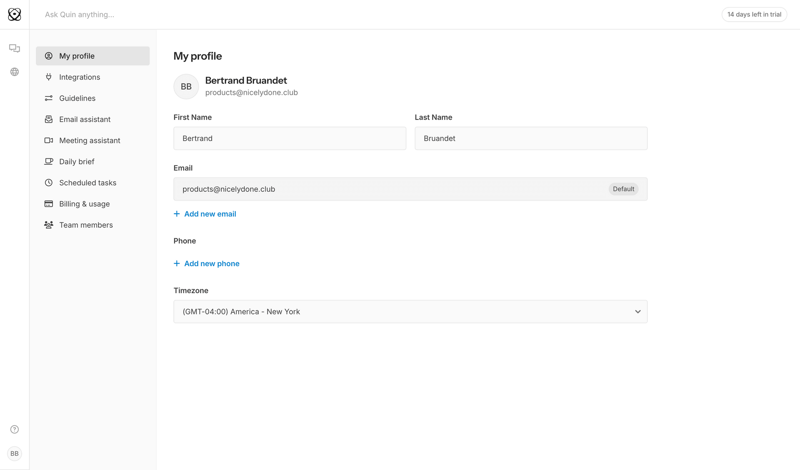Select Daily brief in the sidebar
The height and width of the screenshot is (470, 800).
point(76,161)
